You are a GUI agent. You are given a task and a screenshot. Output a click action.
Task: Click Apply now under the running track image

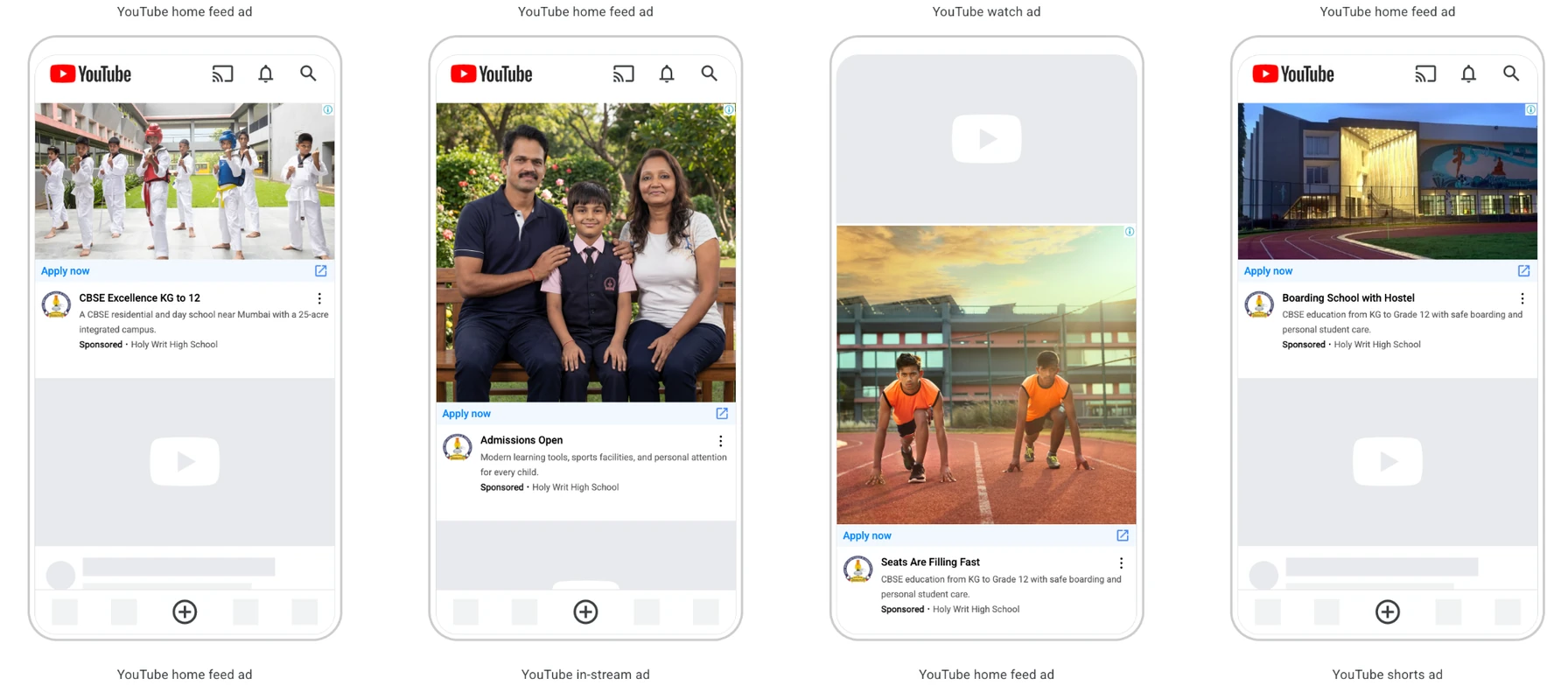pyautogui.click(x=867, y=535)
